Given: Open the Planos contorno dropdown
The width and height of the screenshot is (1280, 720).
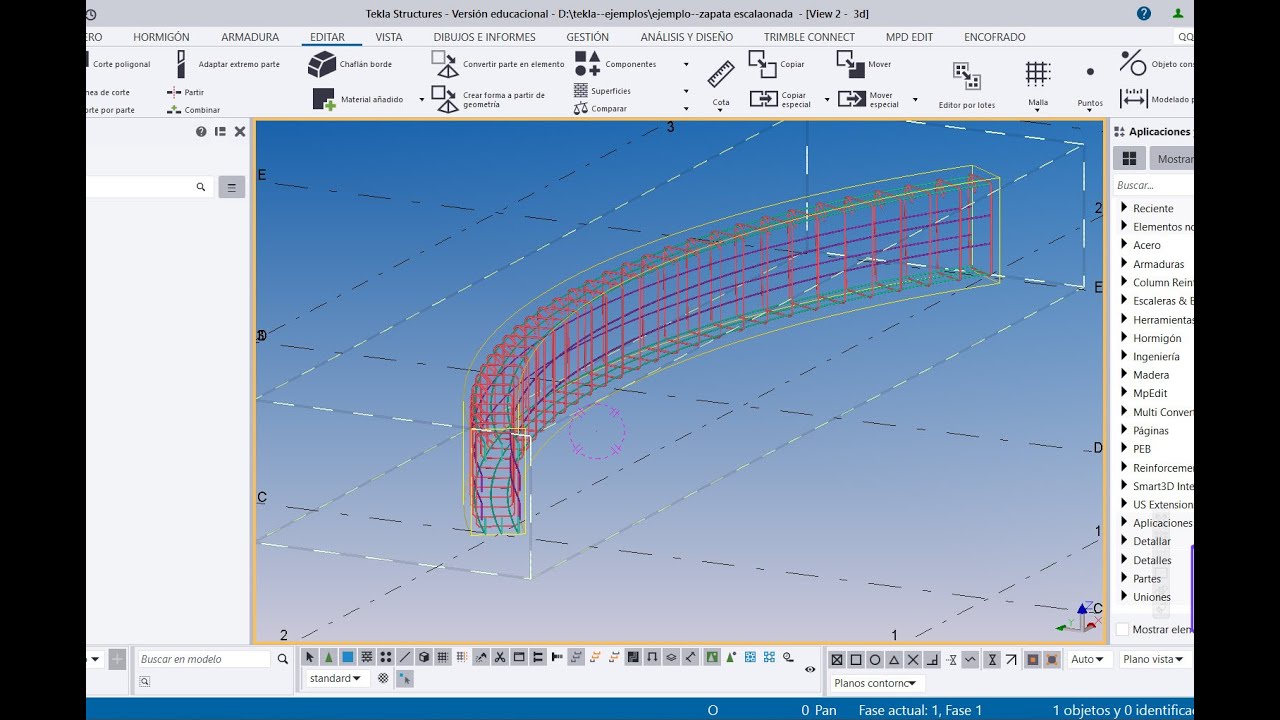Looking at the screenshot, I should [877, 683].
